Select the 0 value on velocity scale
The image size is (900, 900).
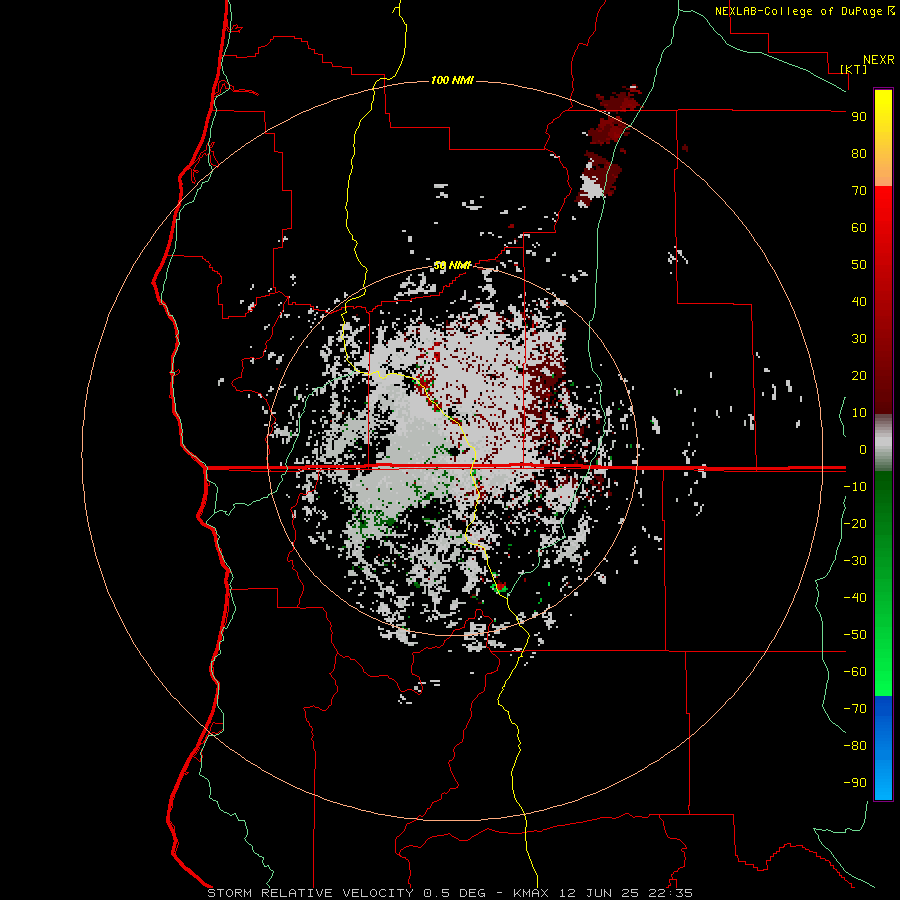point(863,449)
